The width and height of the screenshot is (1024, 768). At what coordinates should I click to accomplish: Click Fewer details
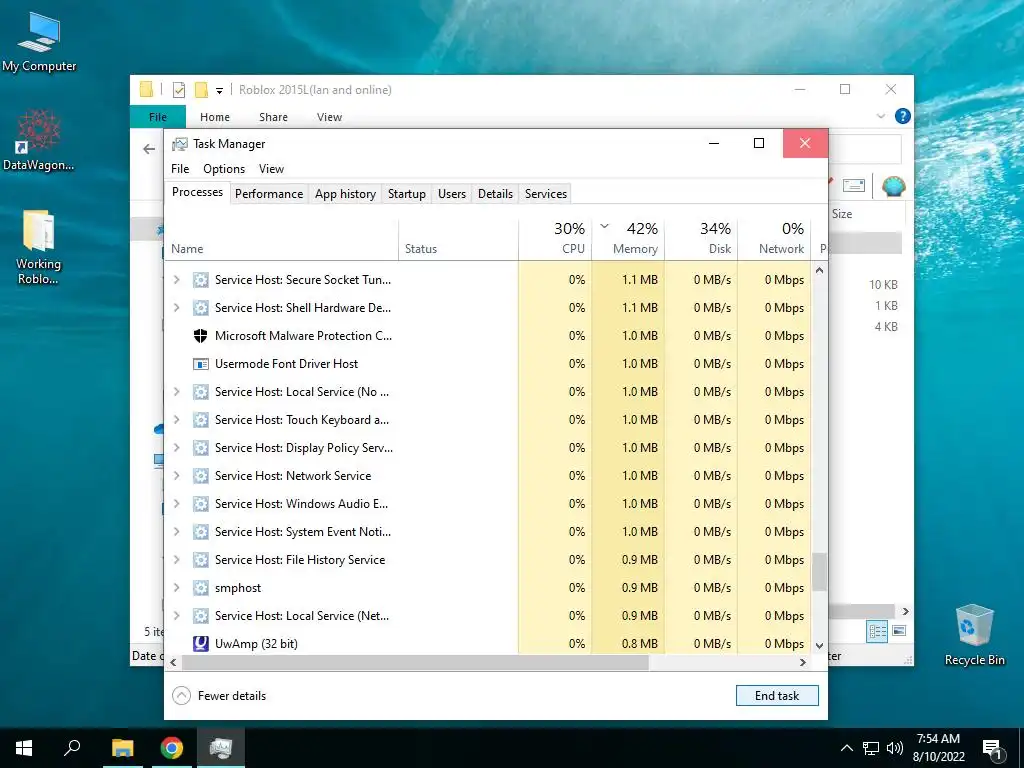(219, 696)
